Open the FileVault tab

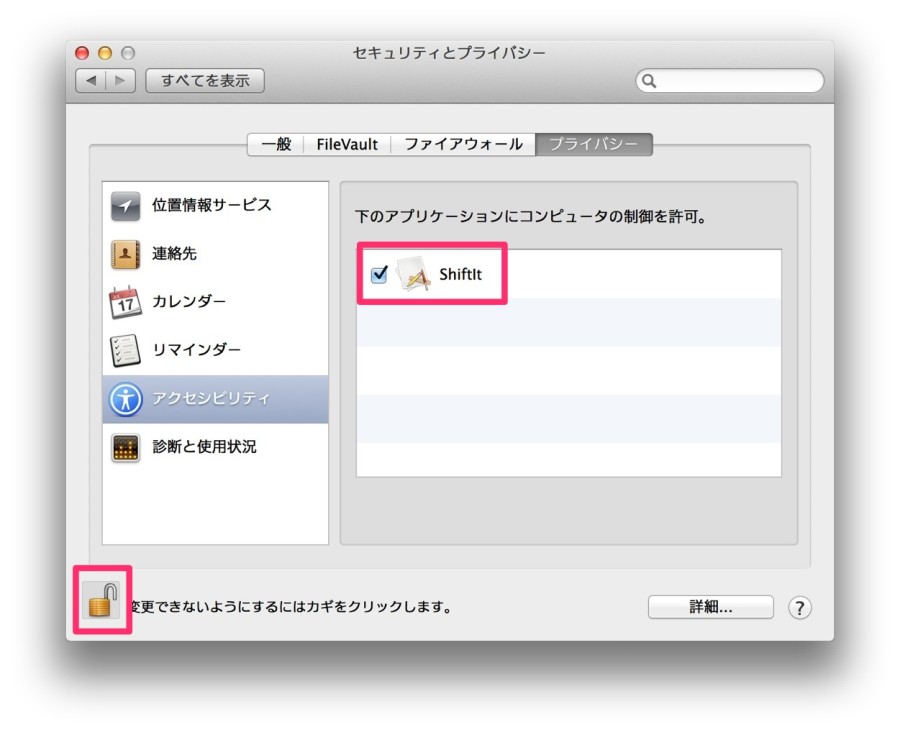tap(347, 144)
